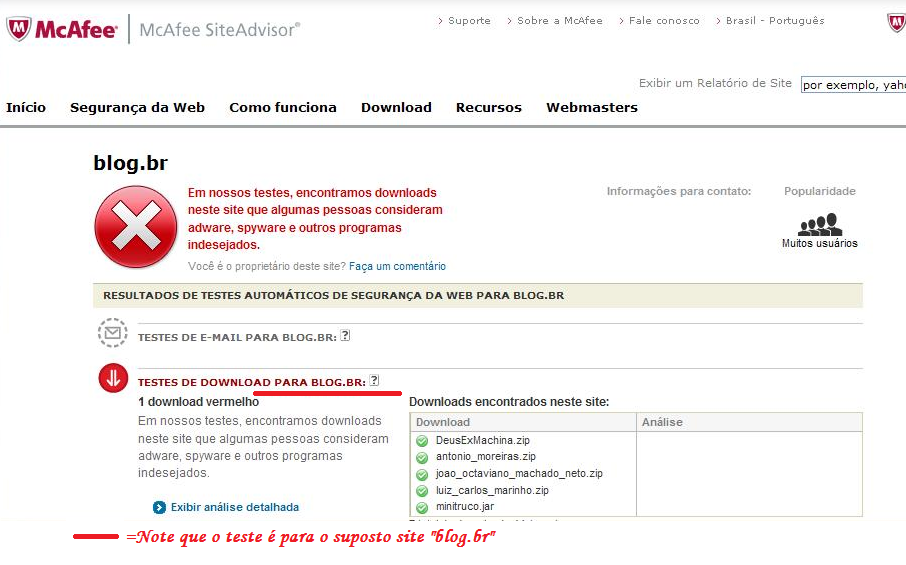Click green check icon beside minitruco.jar
This screenshot has height=565, width=906.
click(422, 507)
